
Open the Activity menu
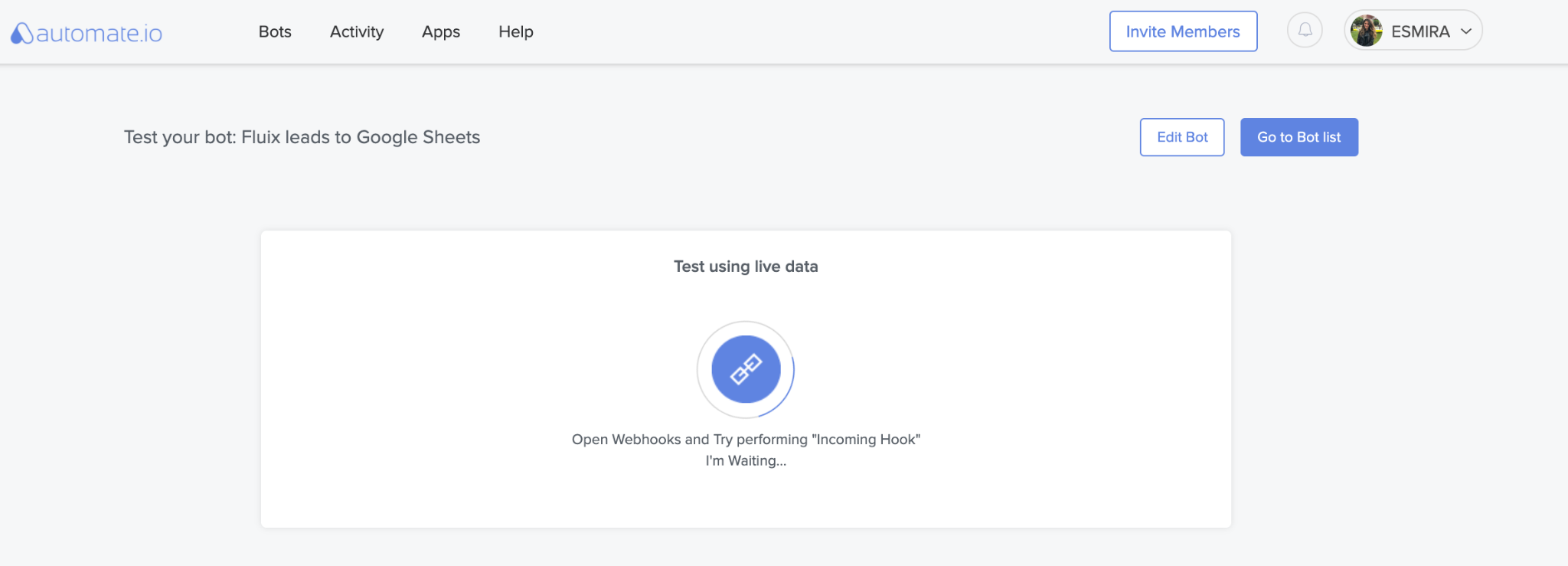click(x=357, y=31)
